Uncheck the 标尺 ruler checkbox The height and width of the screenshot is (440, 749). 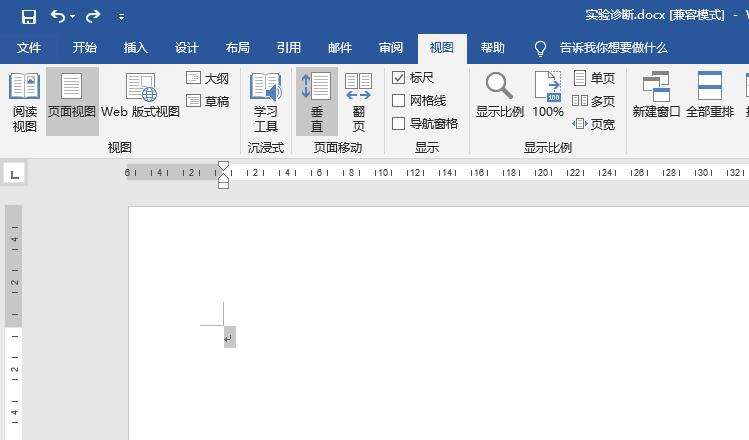pos(398,77)
